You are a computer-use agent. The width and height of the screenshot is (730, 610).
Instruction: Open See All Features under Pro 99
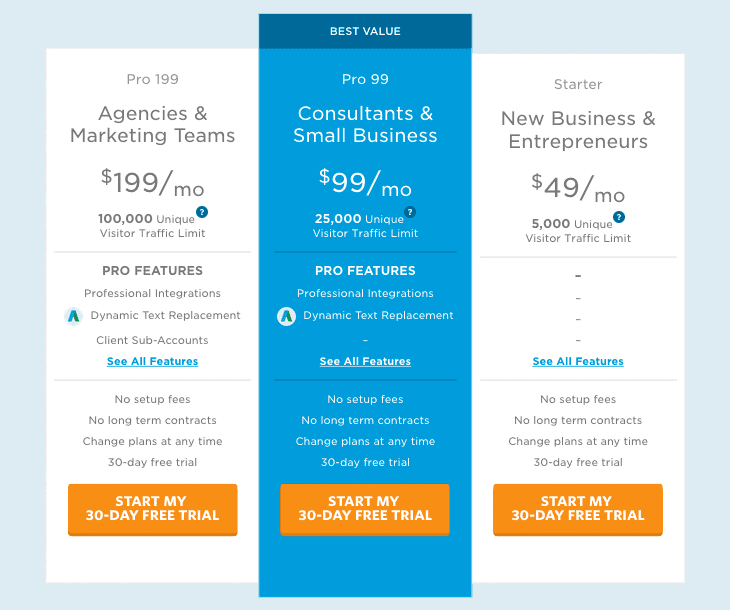[365, 361]
